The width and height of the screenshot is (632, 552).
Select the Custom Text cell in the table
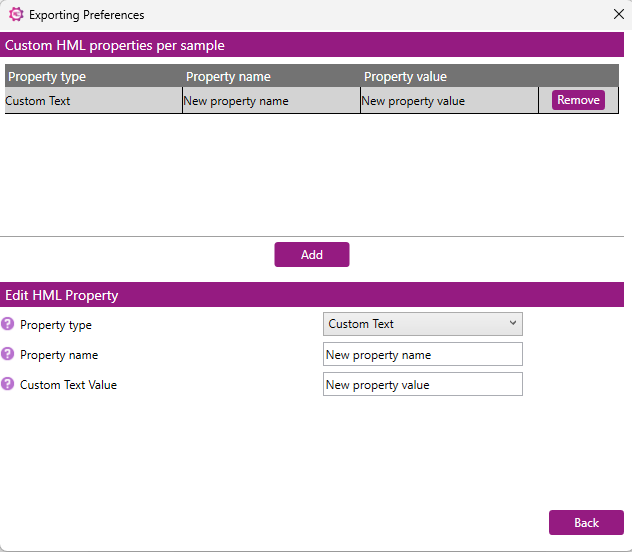click(x=94, y=101)
